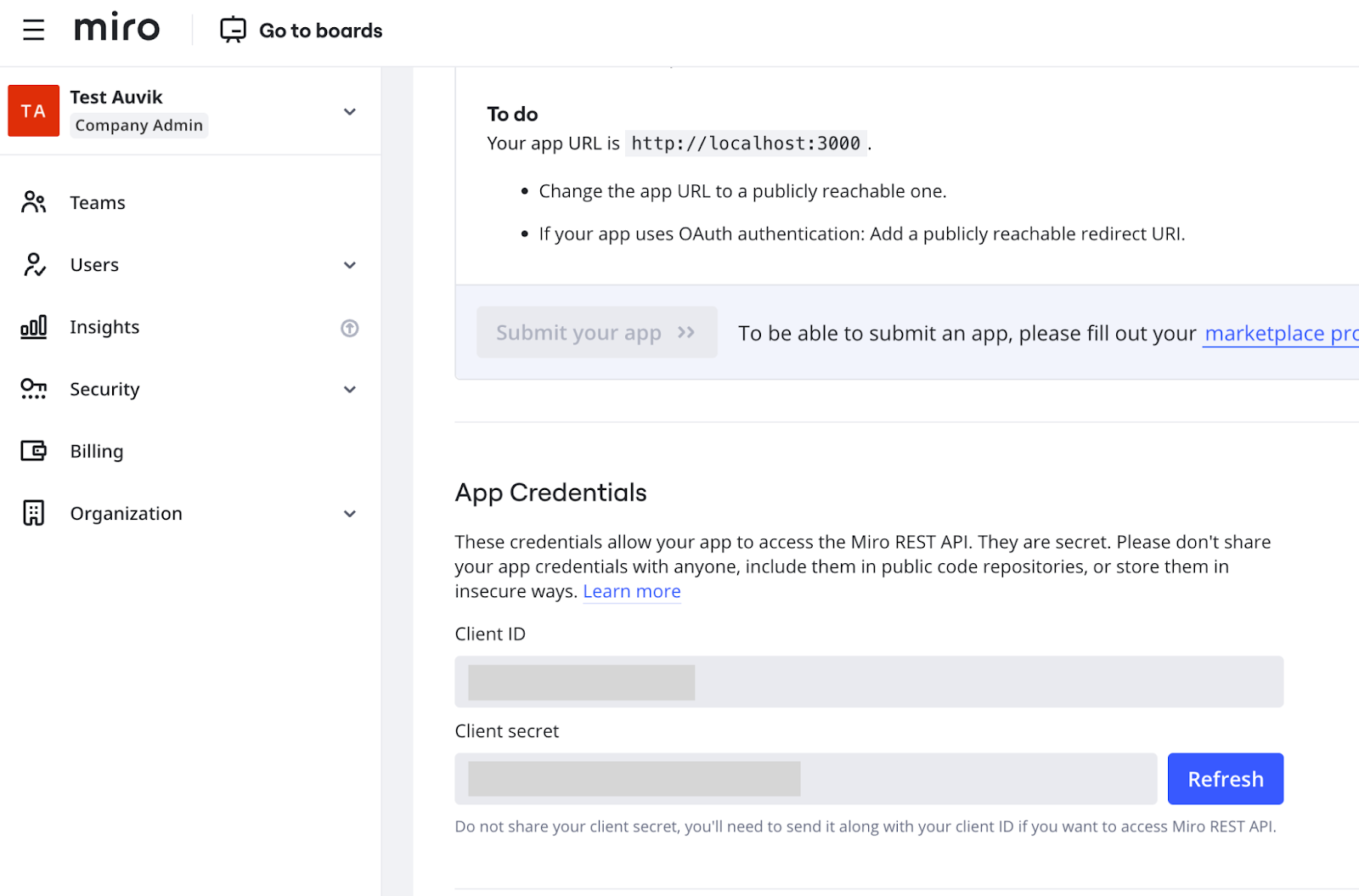Open the Users menu item
1359x896 pixels.
[94, 265]
